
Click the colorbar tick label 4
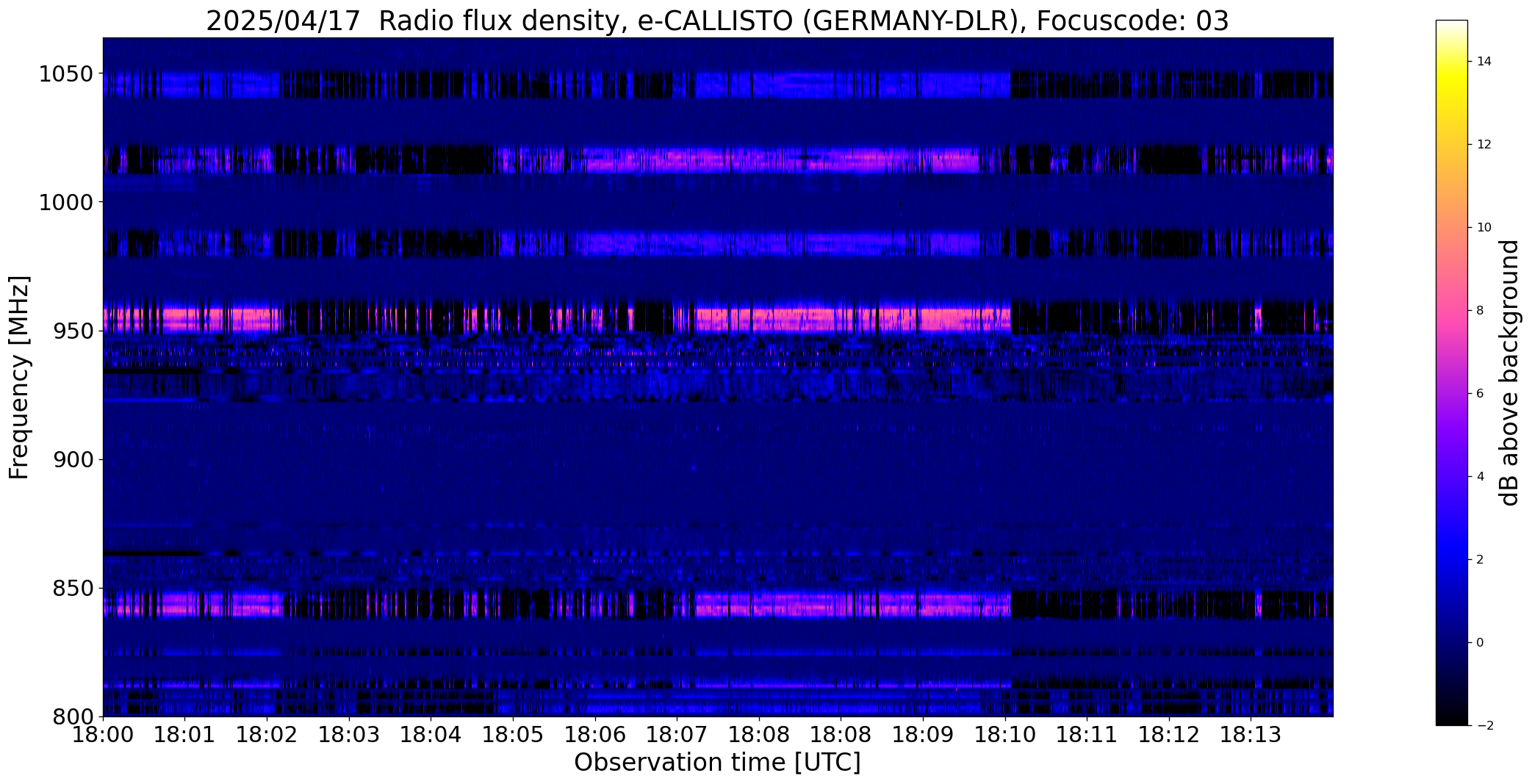click(x=1481, y=477)
